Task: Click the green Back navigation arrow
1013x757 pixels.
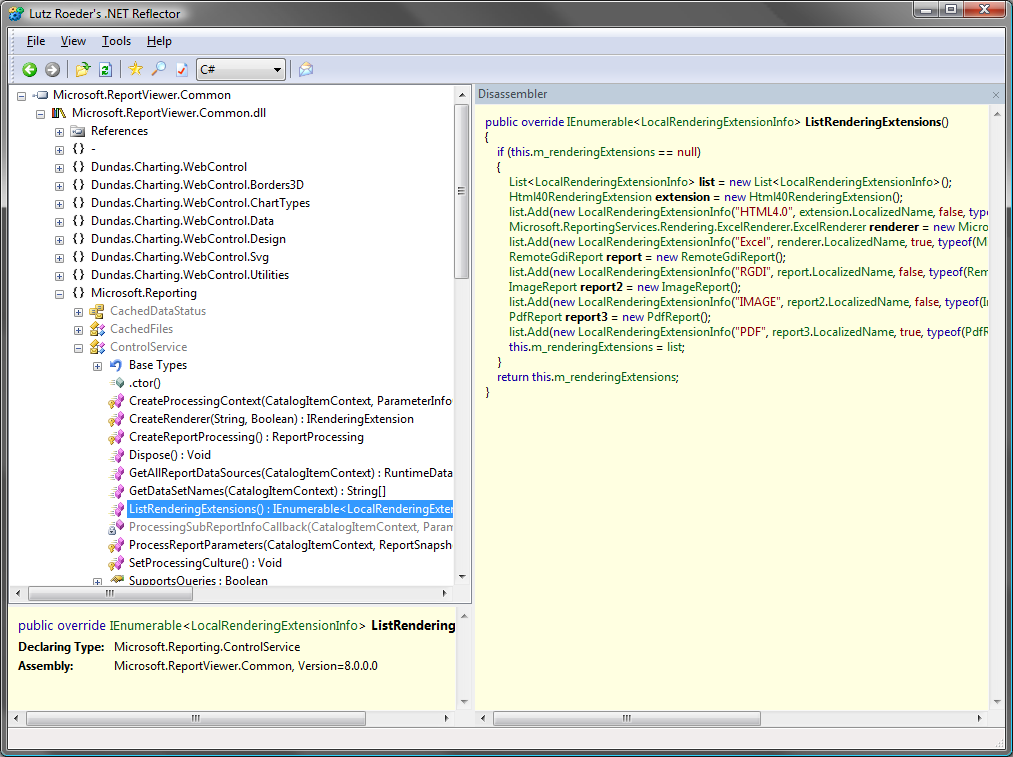Action: pyautogui.click(x=30, y=69)
